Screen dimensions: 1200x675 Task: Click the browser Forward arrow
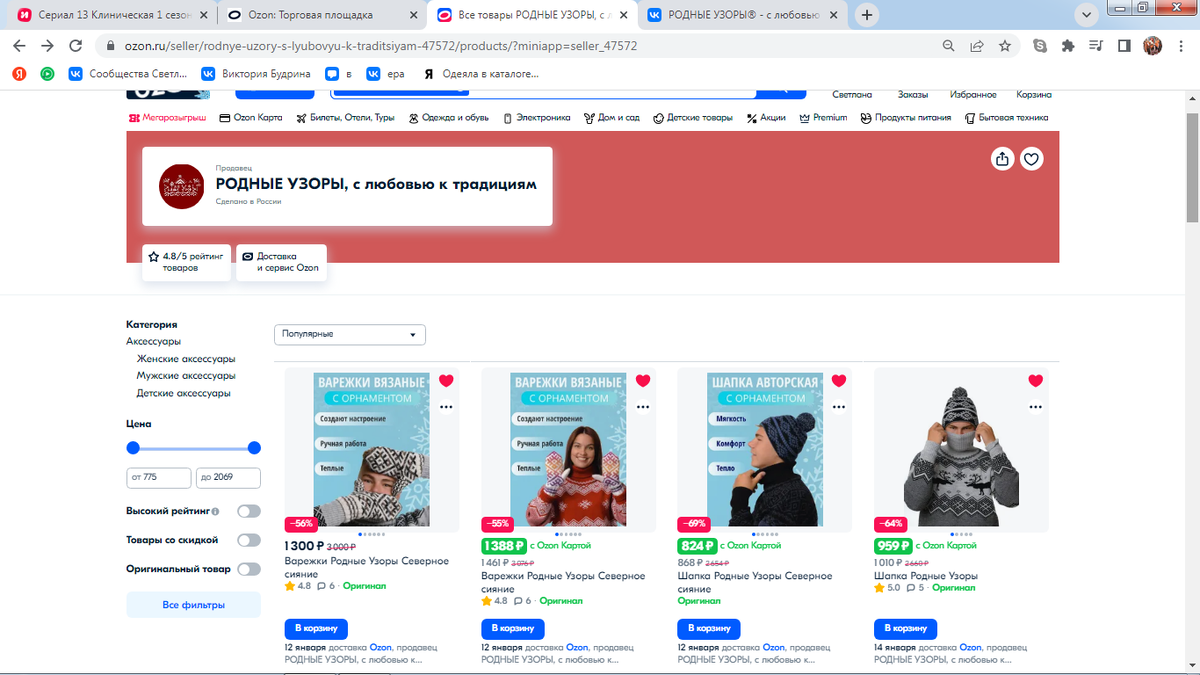[47, 46]
